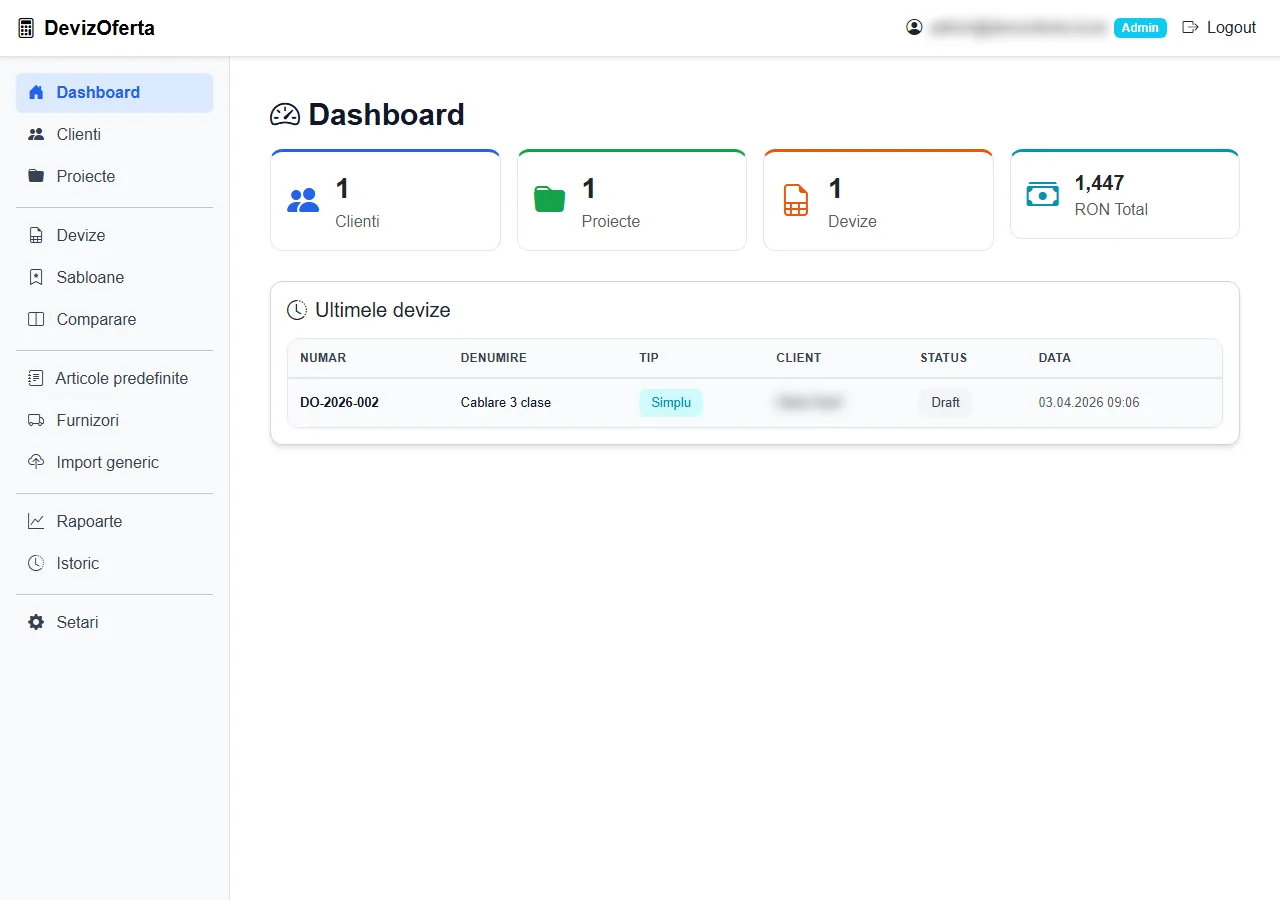Click the DevizOferta brand name
This screenshot has height=900, width=1280.
click(x=99, y=28)
